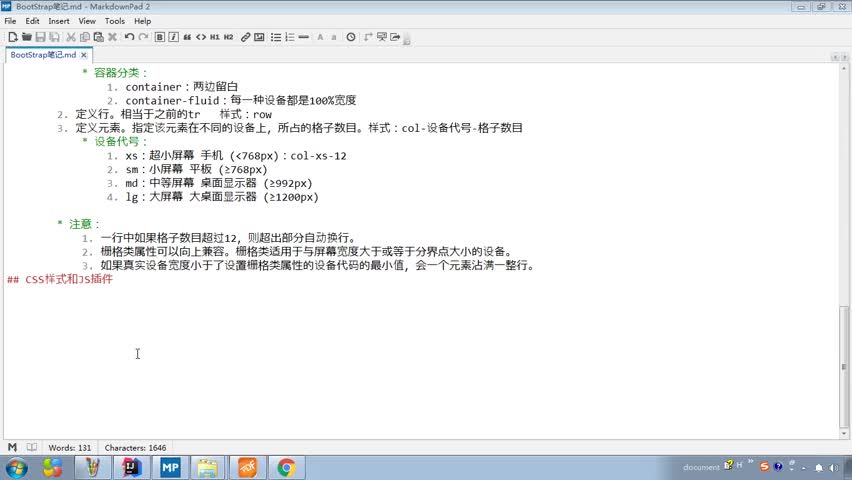Create an ordered numbered list
The width and height of the screenshot is (852, 480).
click(290, 37)
